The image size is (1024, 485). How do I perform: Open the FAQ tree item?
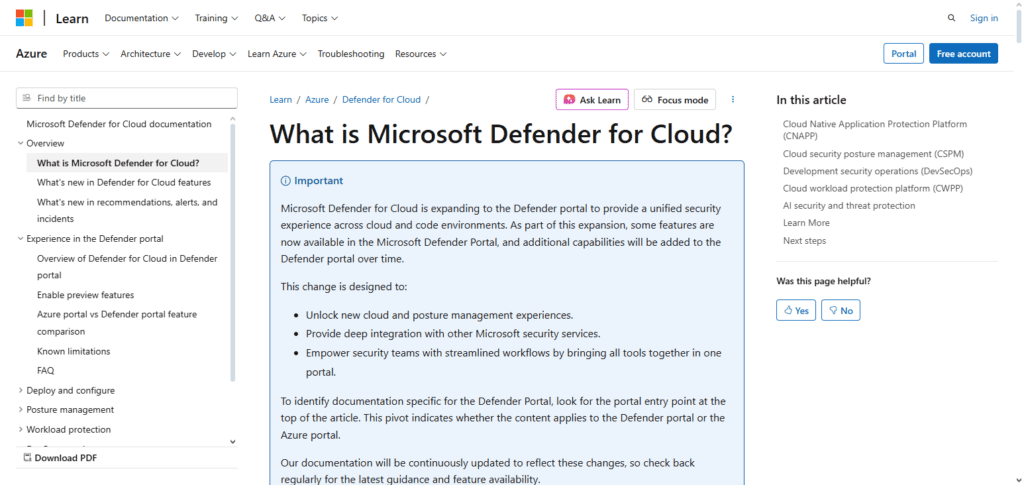click(x=46, y=370)
